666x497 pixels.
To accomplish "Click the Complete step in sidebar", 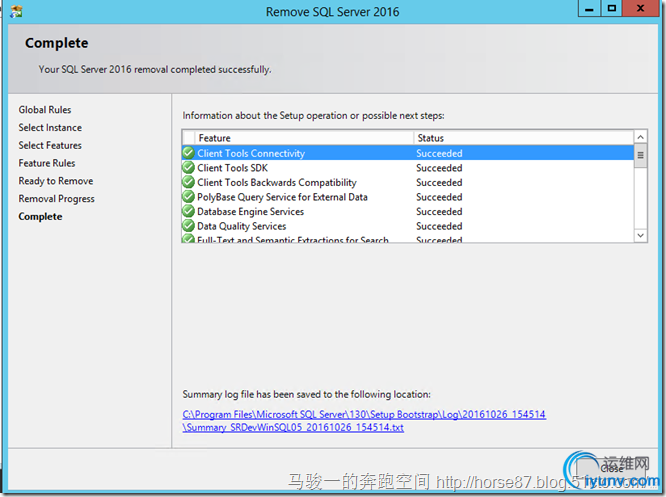I will [x=40, y=217].
